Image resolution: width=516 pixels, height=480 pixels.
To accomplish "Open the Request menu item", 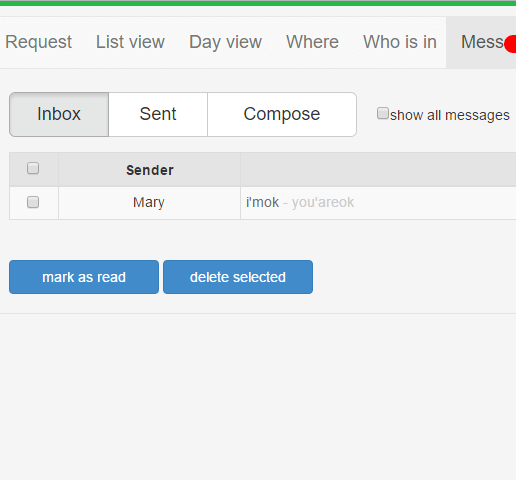I will coord(38,42).
